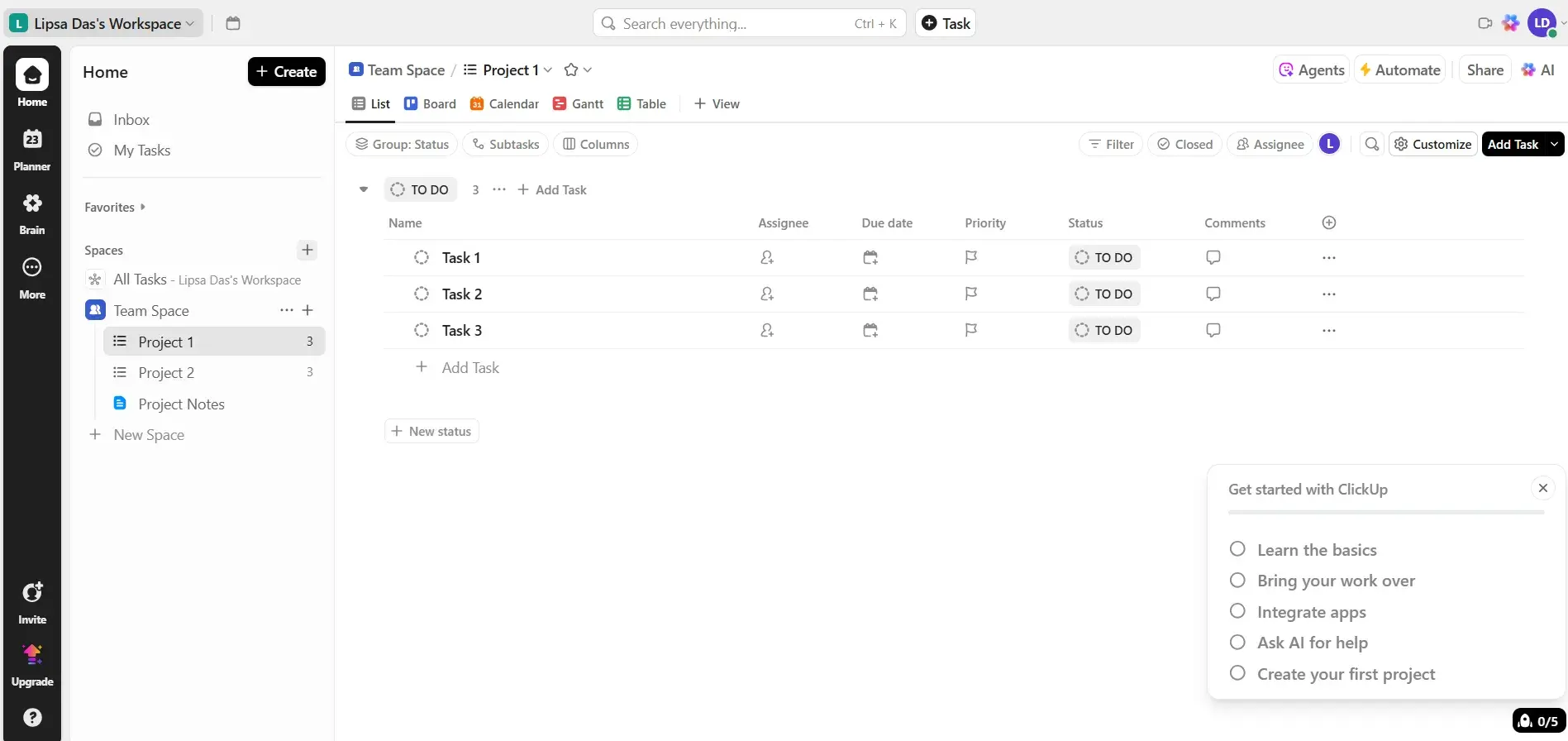Viewport: 1568px width, 741px height.
Task: Click the Create button
Action: click(286, 71)
